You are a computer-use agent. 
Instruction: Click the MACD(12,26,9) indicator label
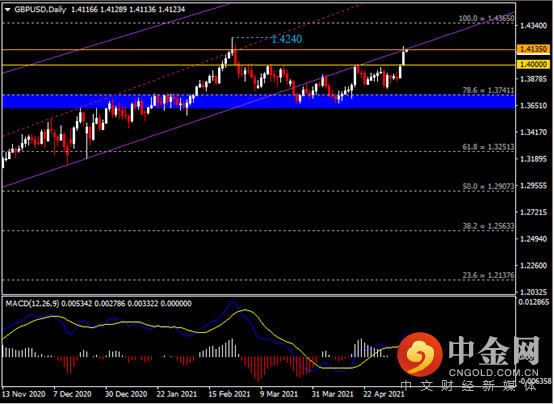(x=32, y=303)
